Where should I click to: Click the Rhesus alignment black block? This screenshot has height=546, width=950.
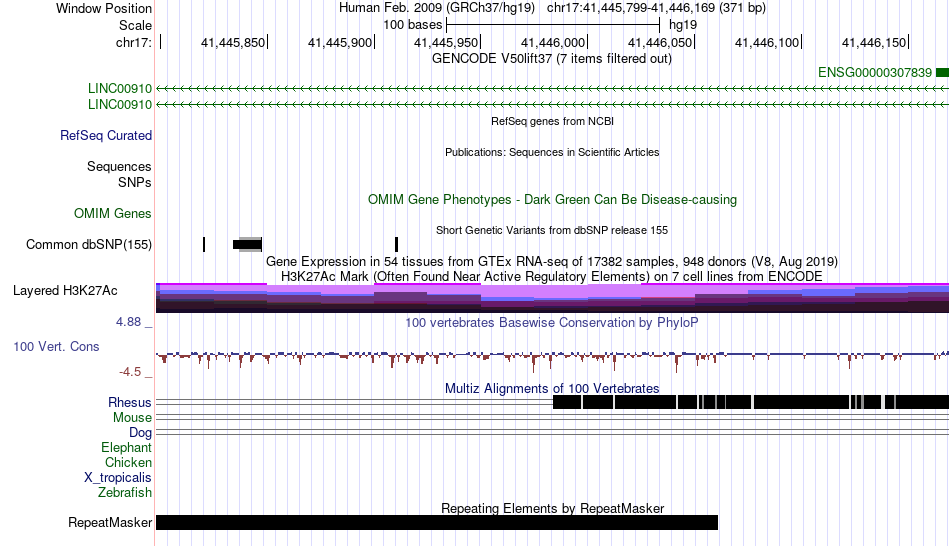tap(751, 402)
